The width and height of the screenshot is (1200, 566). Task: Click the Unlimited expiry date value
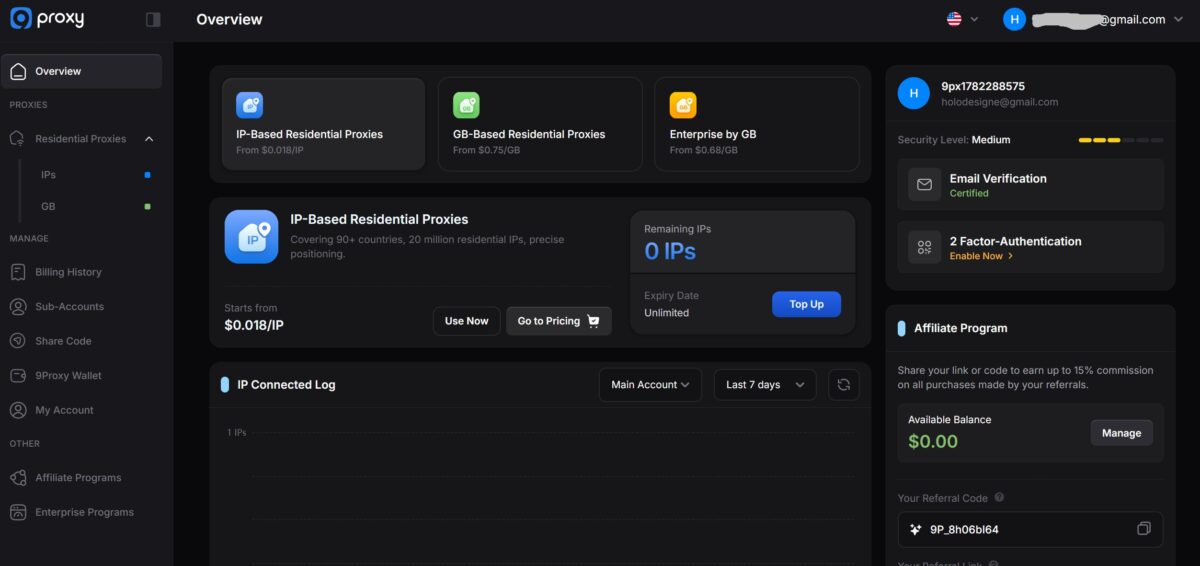(x=667, y=313)
